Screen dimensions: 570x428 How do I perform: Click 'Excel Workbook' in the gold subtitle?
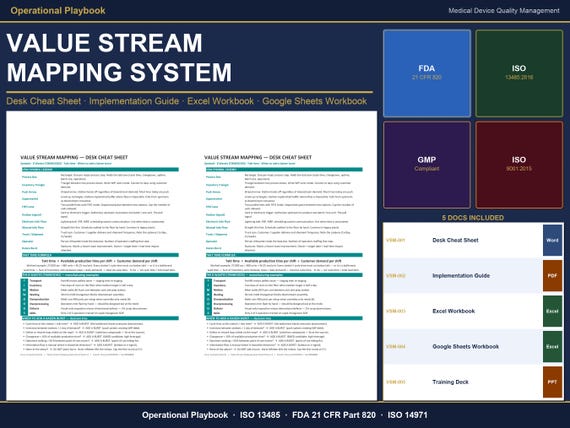point(220,101)
